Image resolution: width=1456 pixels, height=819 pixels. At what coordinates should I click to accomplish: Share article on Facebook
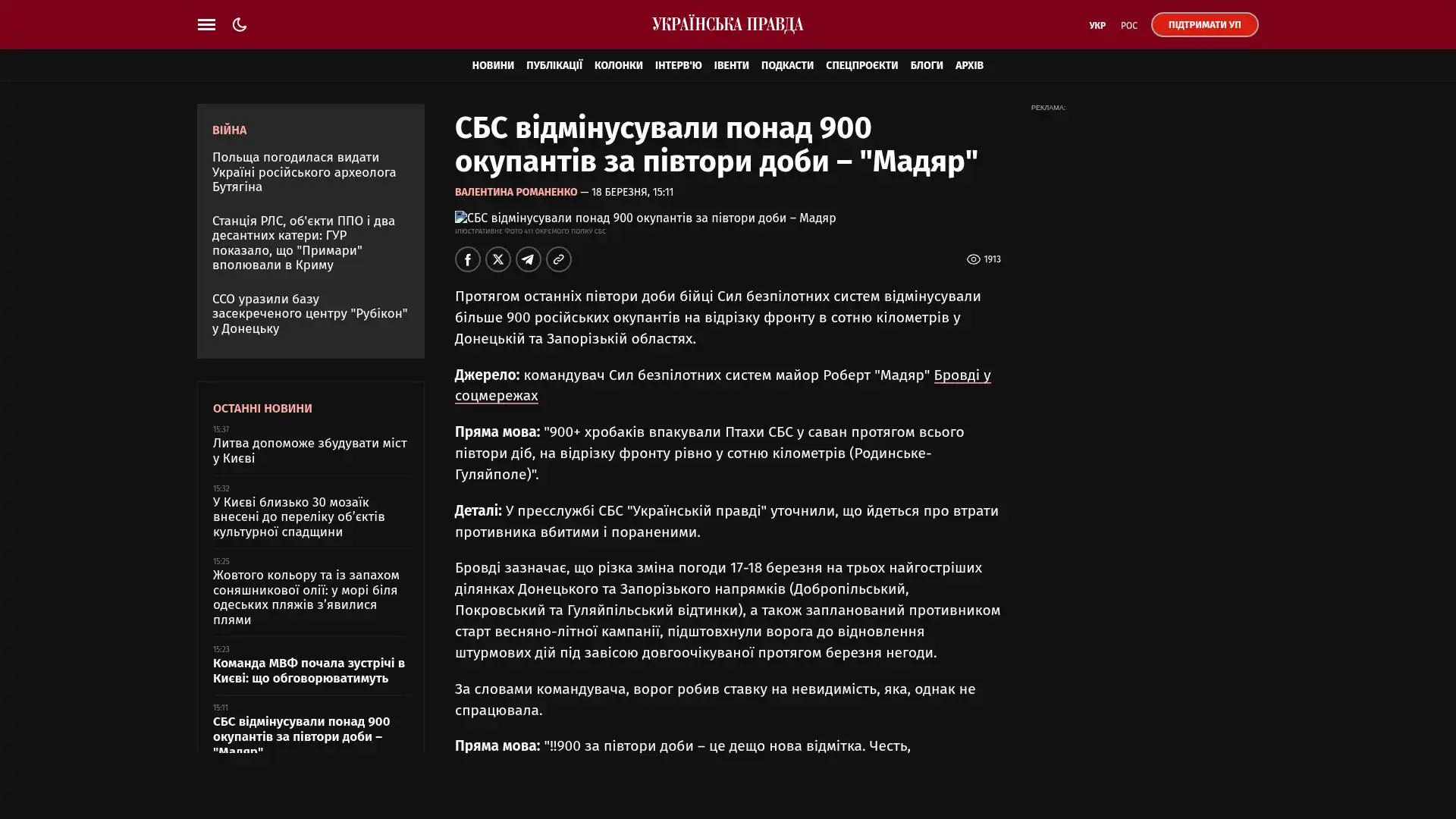(468, 259)
